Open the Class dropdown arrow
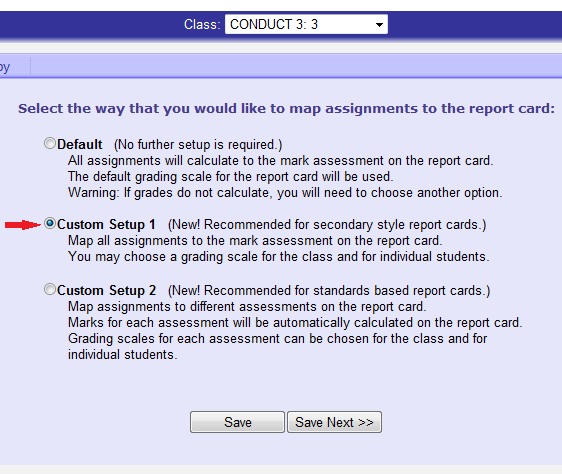The width and height of the screenshot is (562, 474). tap(379, 25)
